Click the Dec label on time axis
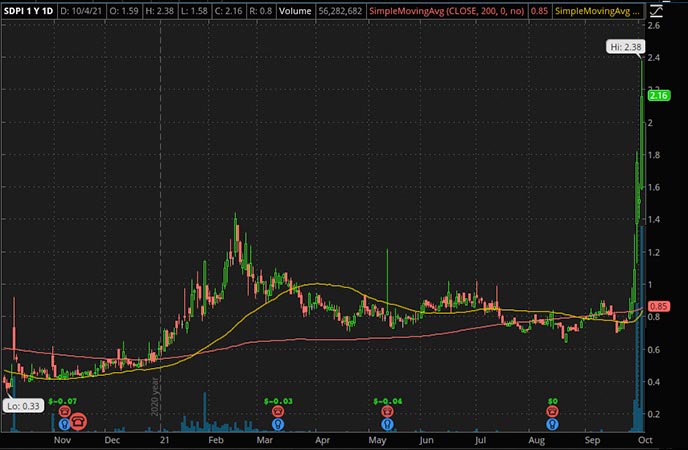 112,440
